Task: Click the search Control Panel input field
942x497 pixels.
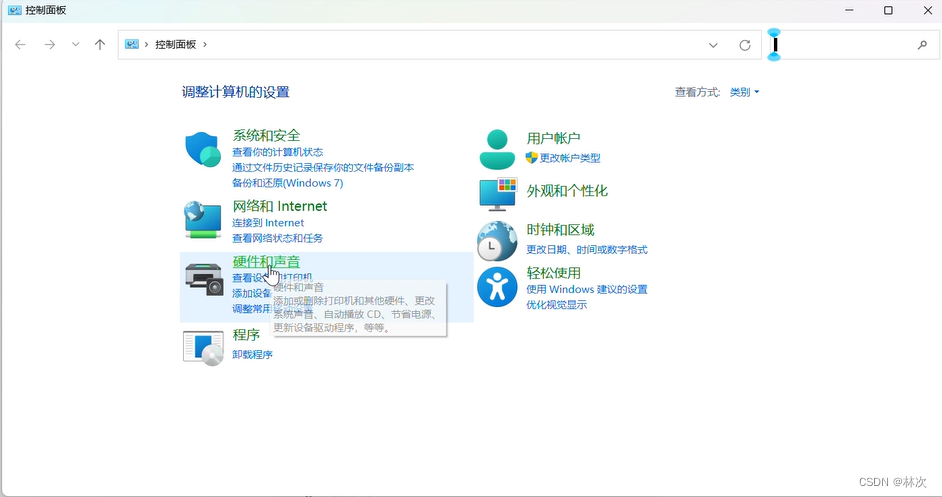Action: point(853,45)
